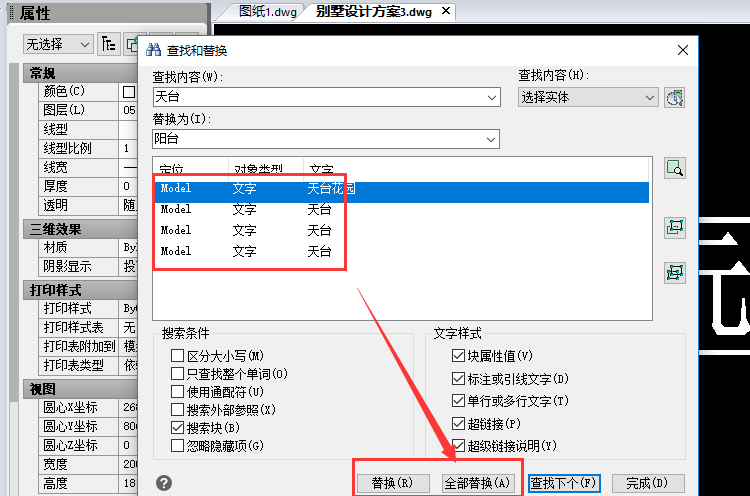Click the quick select icon in Properties panel
Screen dimensions: 750x496
(131, 45)
